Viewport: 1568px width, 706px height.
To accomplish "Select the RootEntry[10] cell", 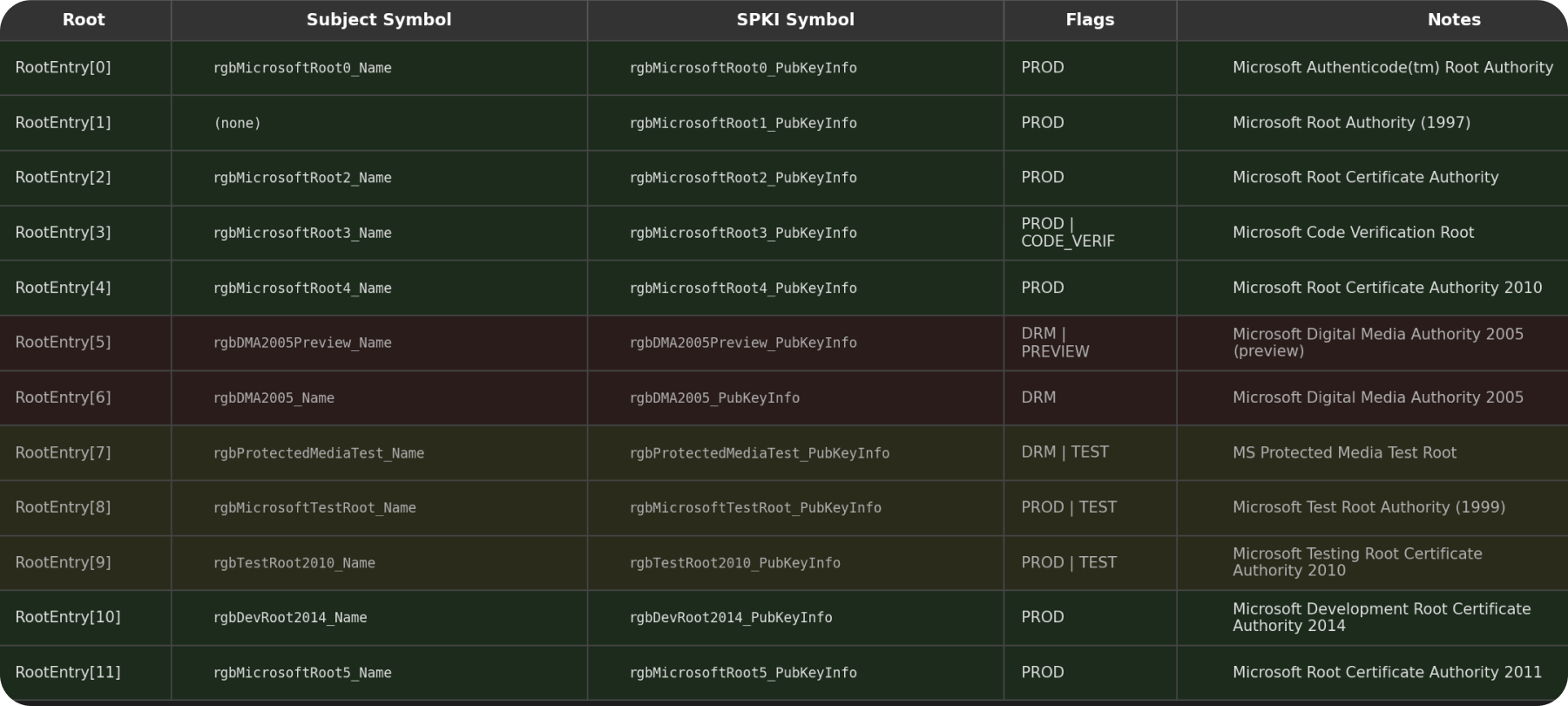I will (84, 617).
